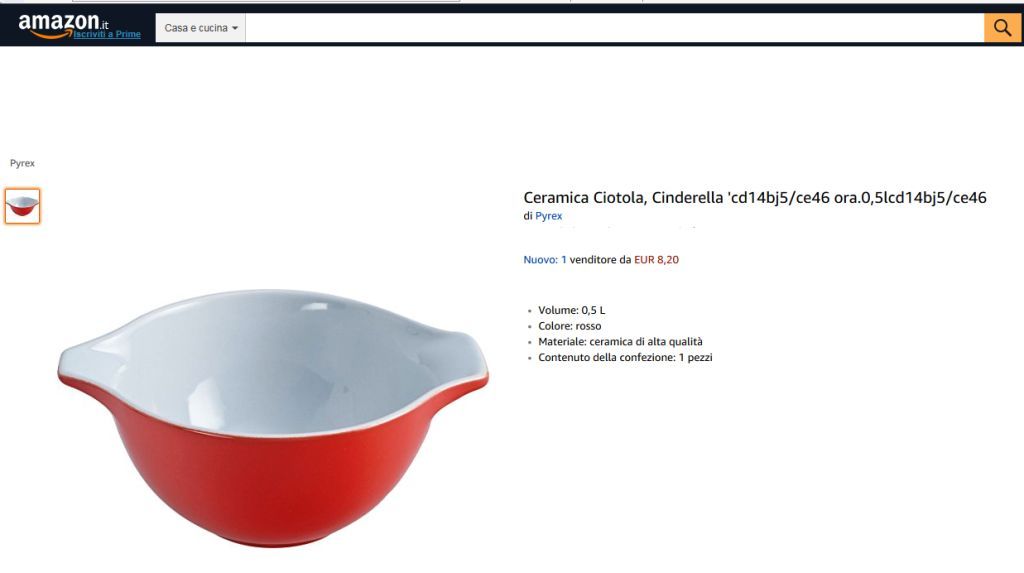Select the red bowl thumbnail image

22,206
